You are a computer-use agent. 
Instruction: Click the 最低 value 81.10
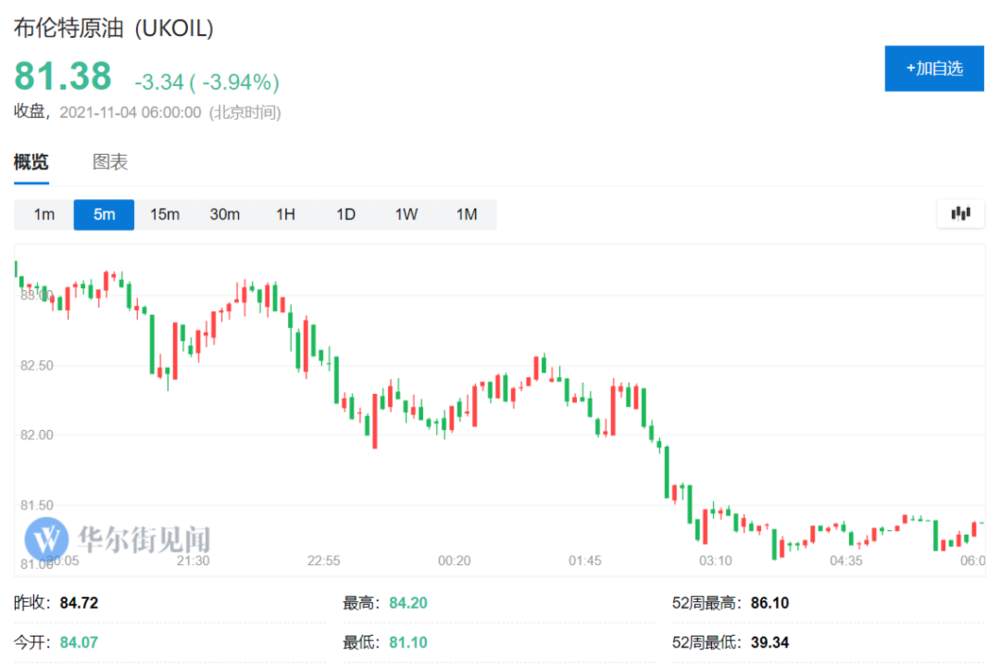point(408,642)
